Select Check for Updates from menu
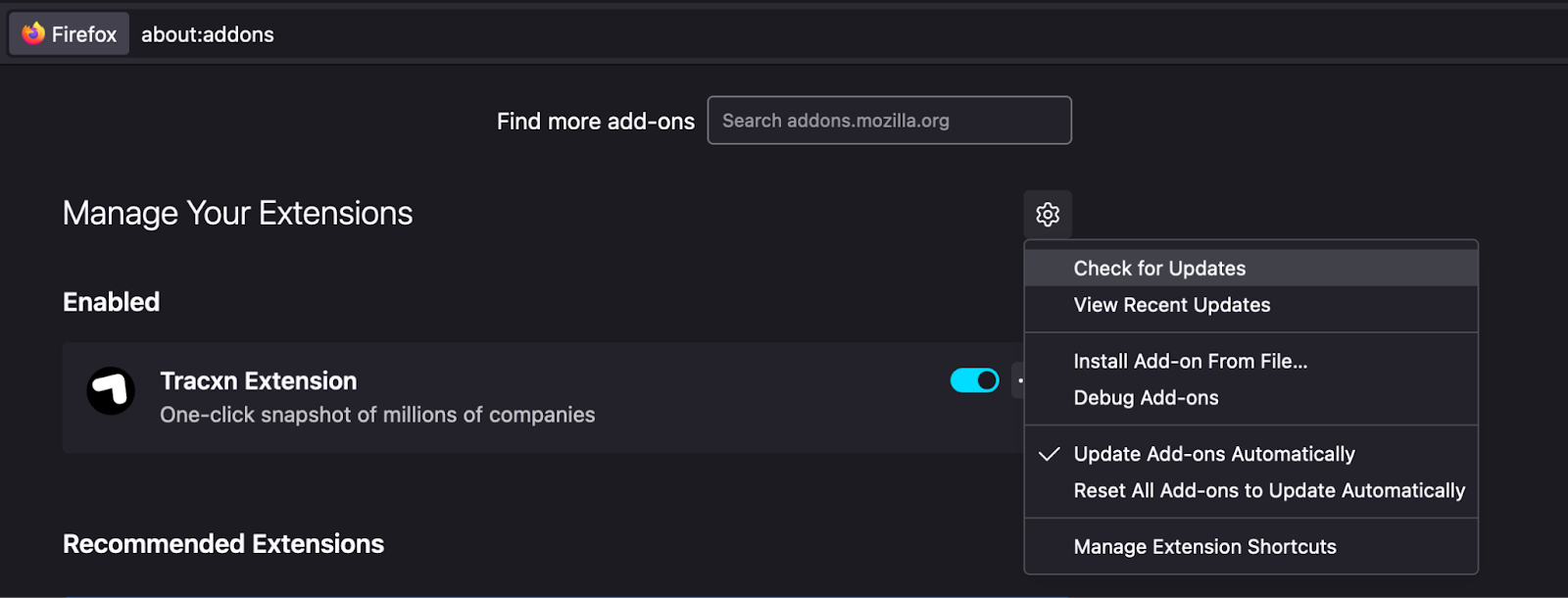 click(1159, 269)
